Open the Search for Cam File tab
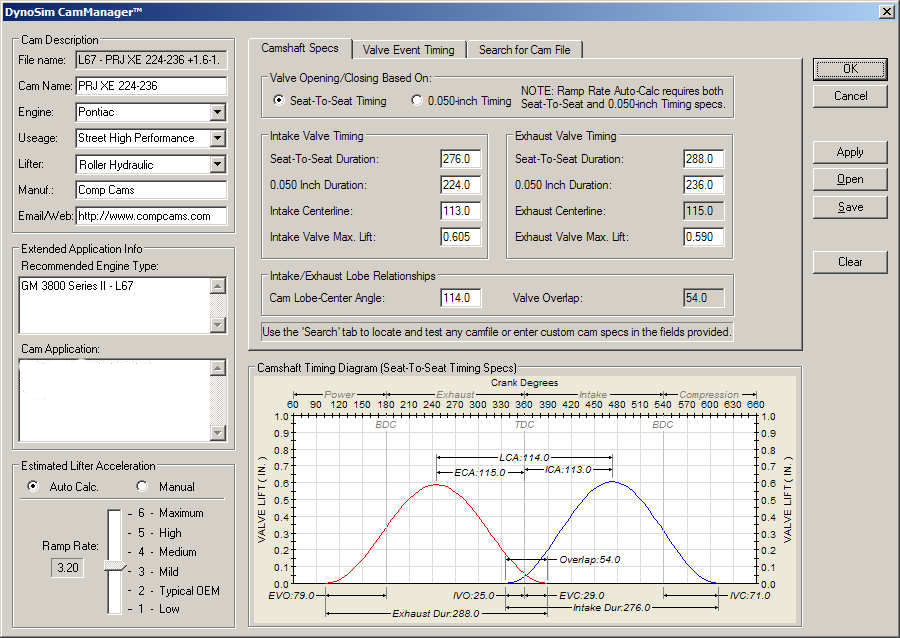Viewport: 900px width, 638px height. coord(525,50)
